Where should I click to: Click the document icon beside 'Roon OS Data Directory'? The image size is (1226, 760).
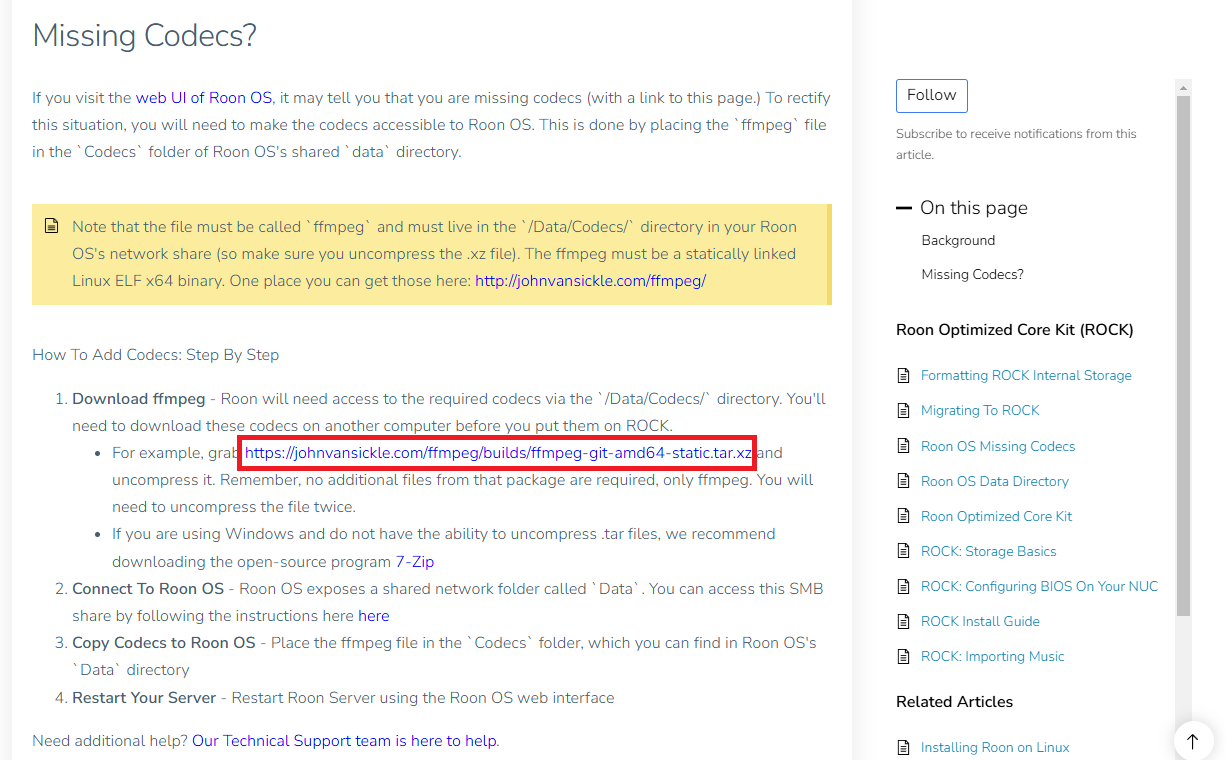[x=903, y=482]
